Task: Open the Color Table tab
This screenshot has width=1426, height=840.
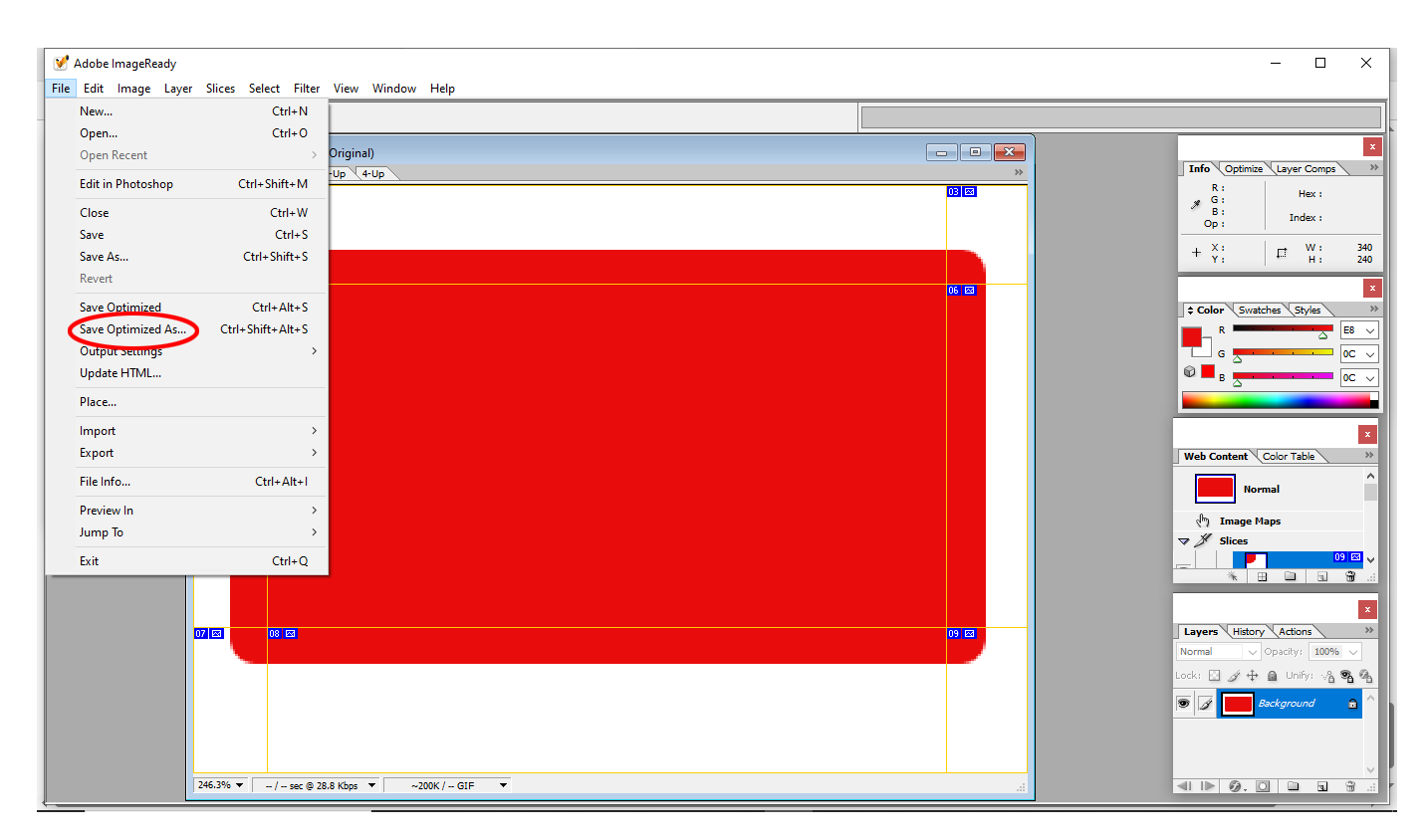Action: point(1288,457)
